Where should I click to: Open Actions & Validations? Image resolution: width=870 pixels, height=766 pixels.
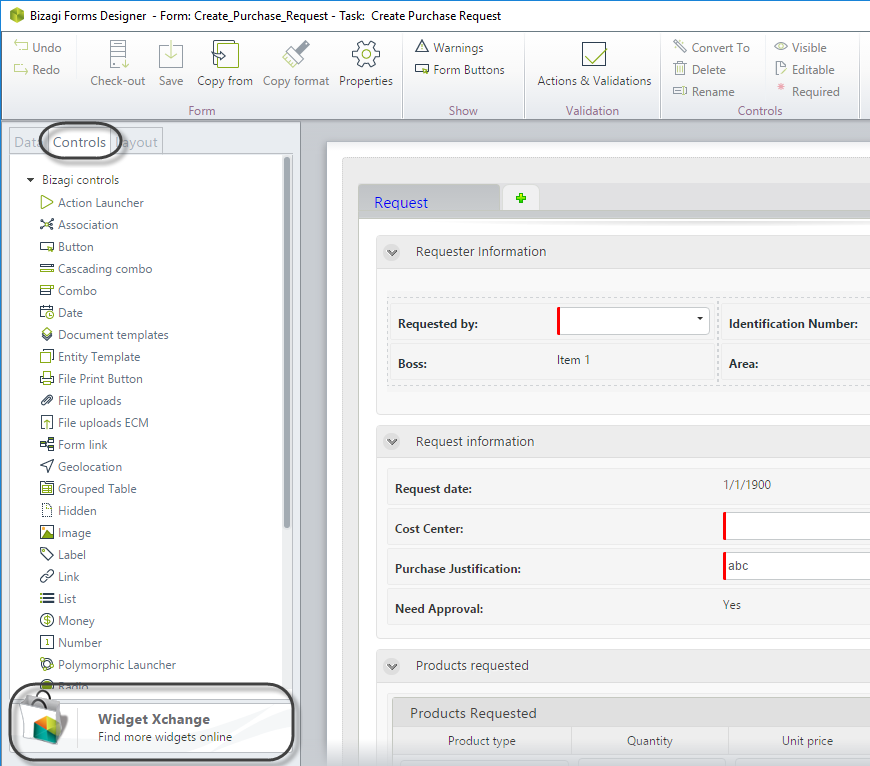click(x=594, y=64)
